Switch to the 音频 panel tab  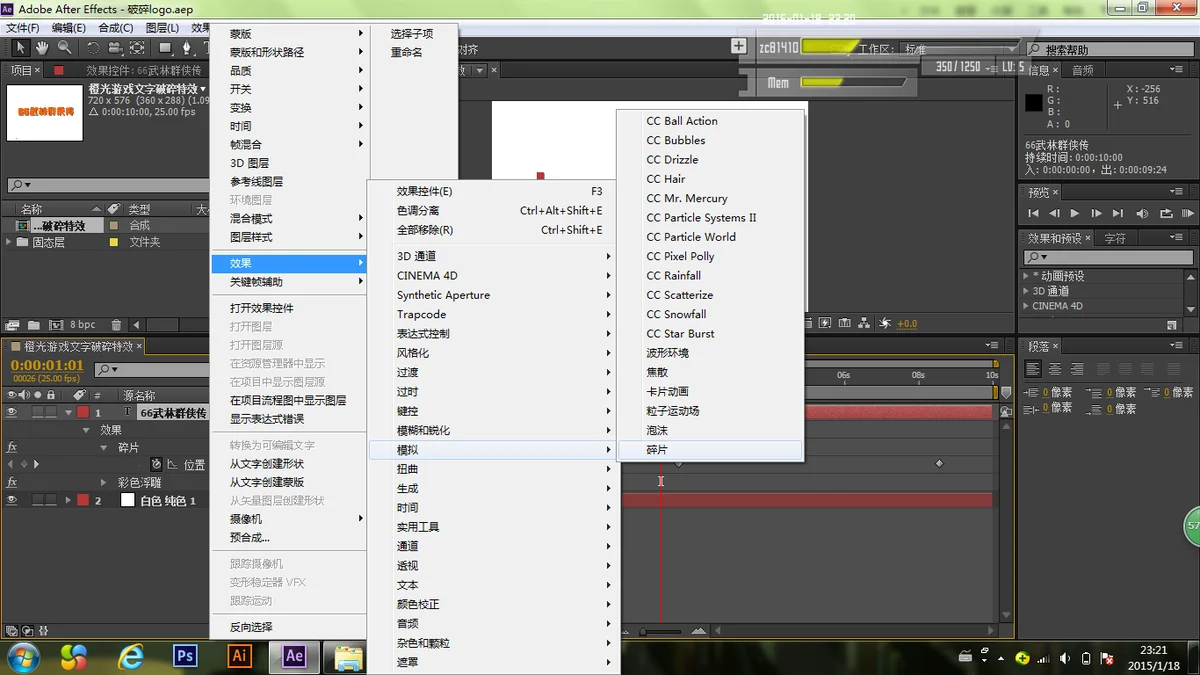pos(1083,70)
